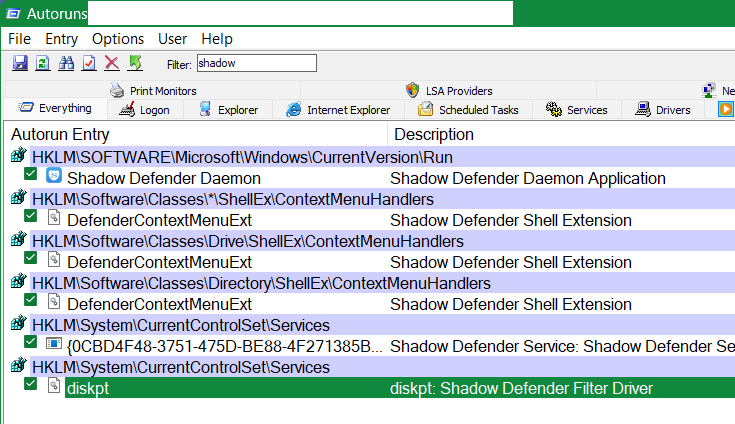Open the File menu
The width and height of the screenshot is (735, 424).
19,39
